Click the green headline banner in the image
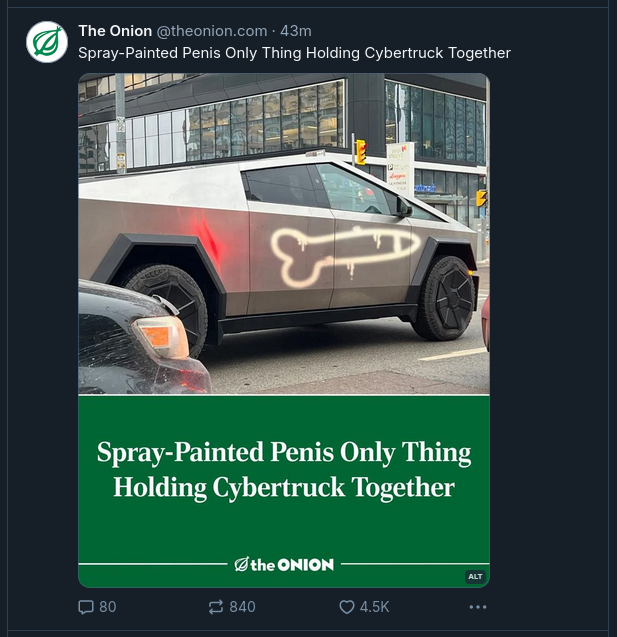 284,469
